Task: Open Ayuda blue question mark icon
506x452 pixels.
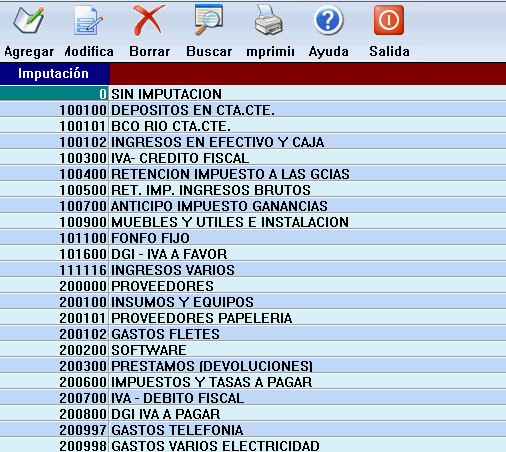Action: (x=328, y=21)
